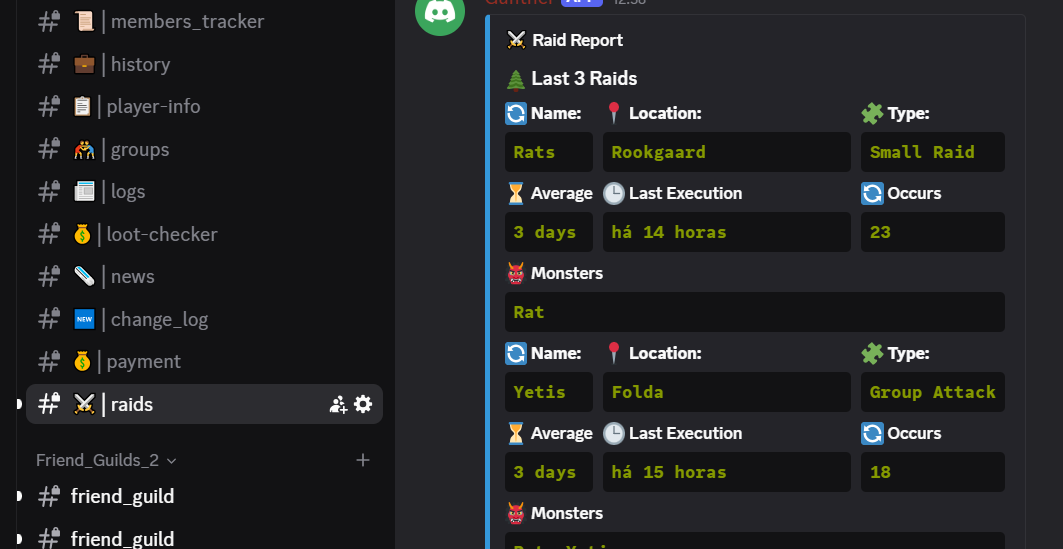Open the groups channel

coord(139,150)
